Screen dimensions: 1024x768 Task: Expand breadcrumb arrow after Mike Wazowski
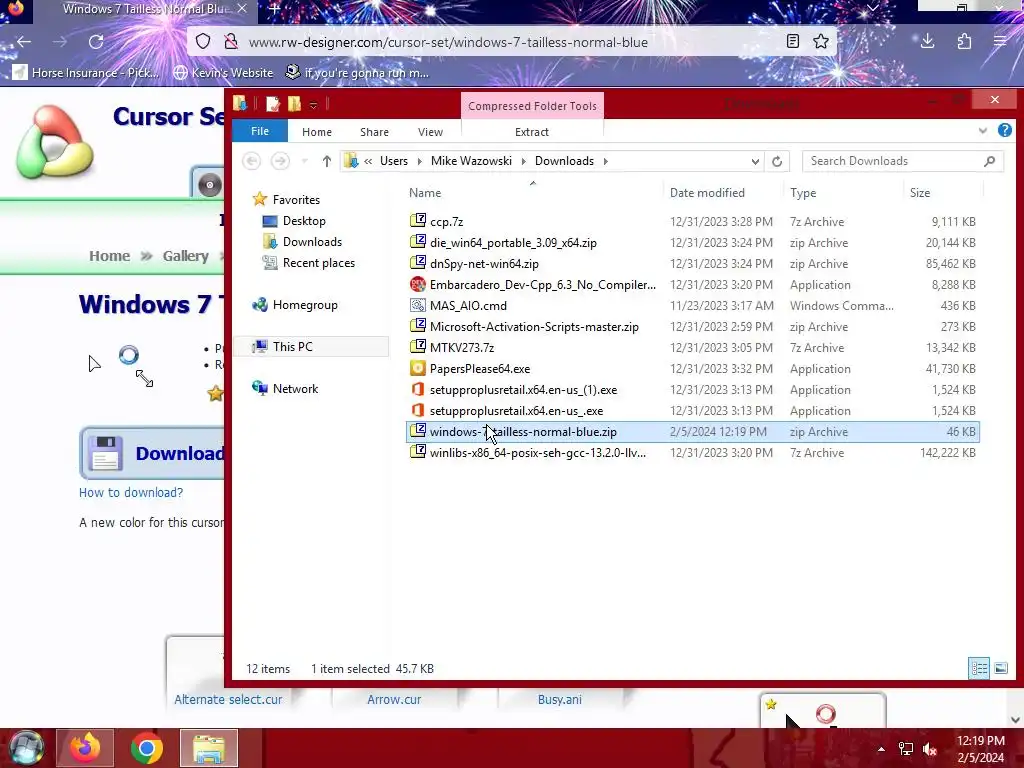(523, 161)
